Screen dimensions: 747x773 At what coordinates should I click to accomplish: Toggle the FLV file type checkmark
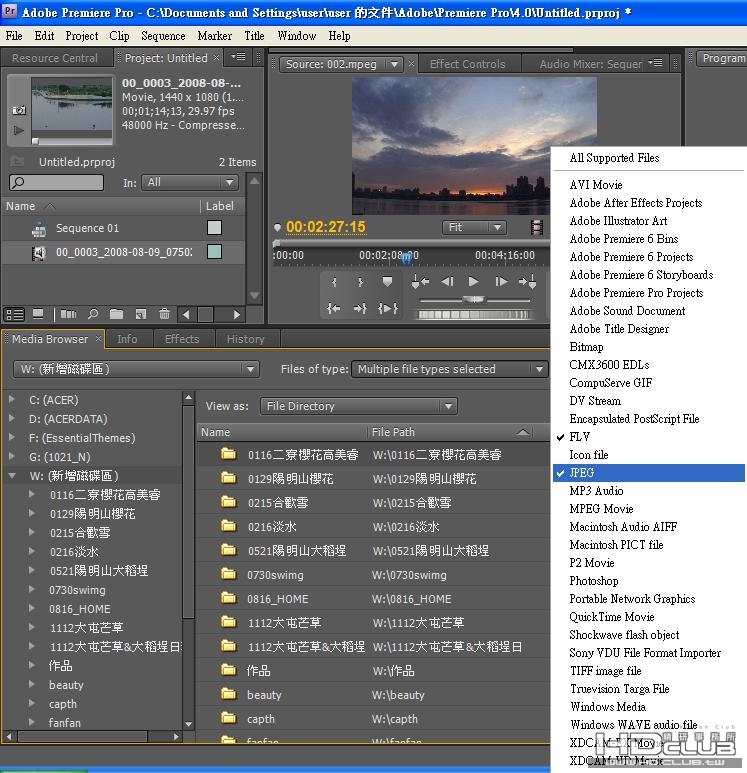coord(560,437)
